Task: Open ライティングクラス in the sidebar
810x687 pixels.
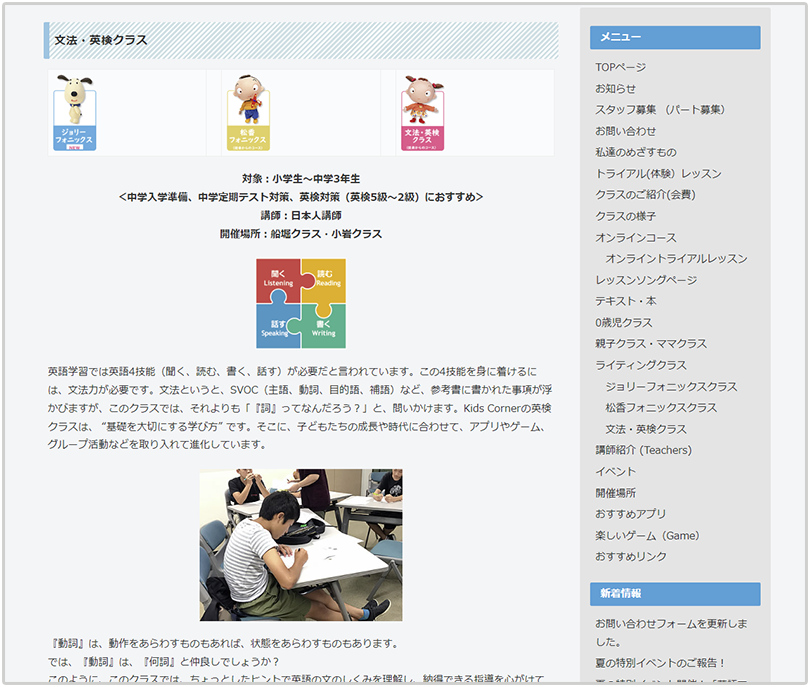Action: (640, 365)
